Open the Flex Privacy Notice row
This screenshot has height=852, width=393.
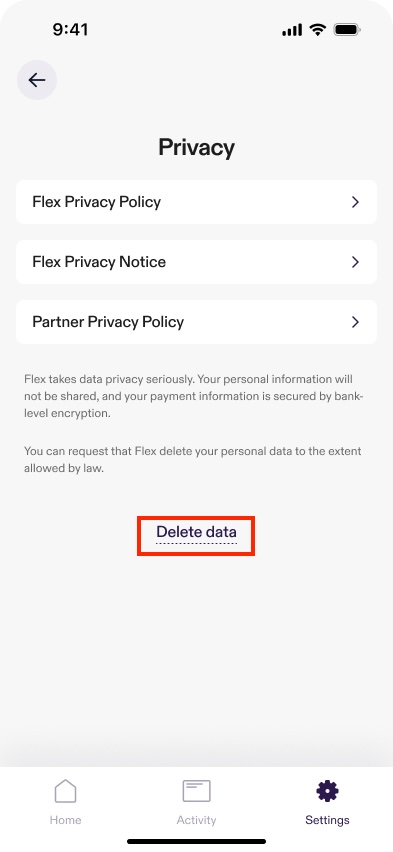(196, 262)
